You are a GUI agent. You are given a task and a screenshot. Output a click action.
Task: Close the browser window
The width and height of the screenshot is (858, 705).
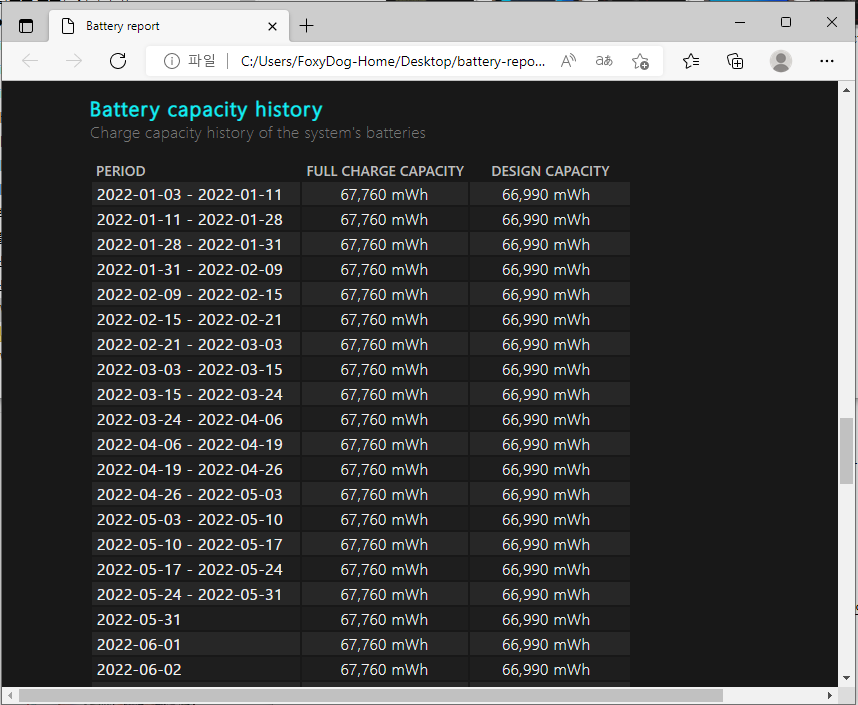tap(832, 22)
